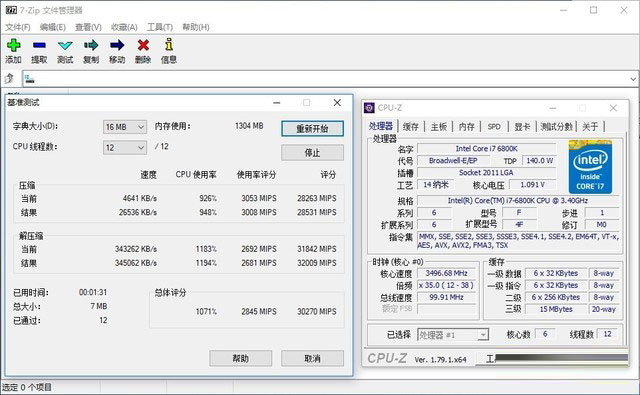This screenshot has height=395, width=640.
Task: Open the 查看(V) menu
Action: click(x=88, y=27)
